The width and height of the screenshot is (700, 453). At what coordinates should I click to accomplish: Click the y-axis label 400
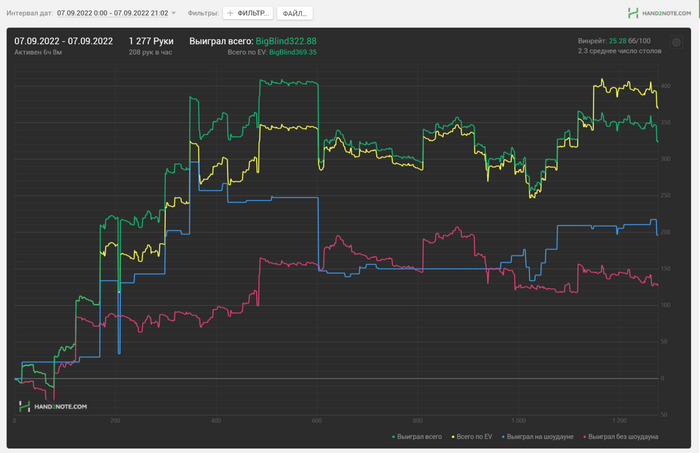(665, 86)
